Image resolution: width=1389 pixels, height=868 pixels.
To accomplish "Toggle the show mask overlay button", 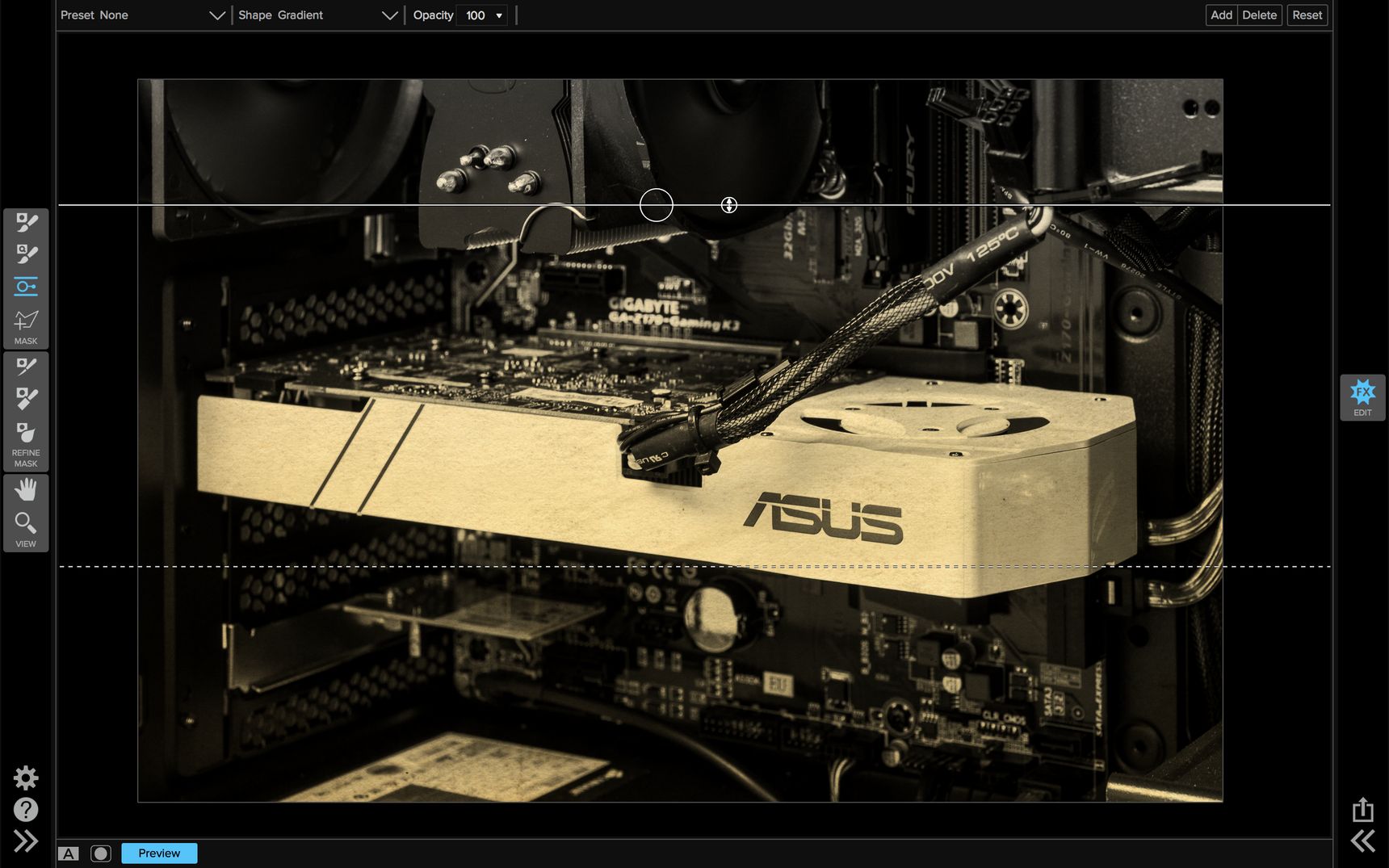I will (101, 853).
